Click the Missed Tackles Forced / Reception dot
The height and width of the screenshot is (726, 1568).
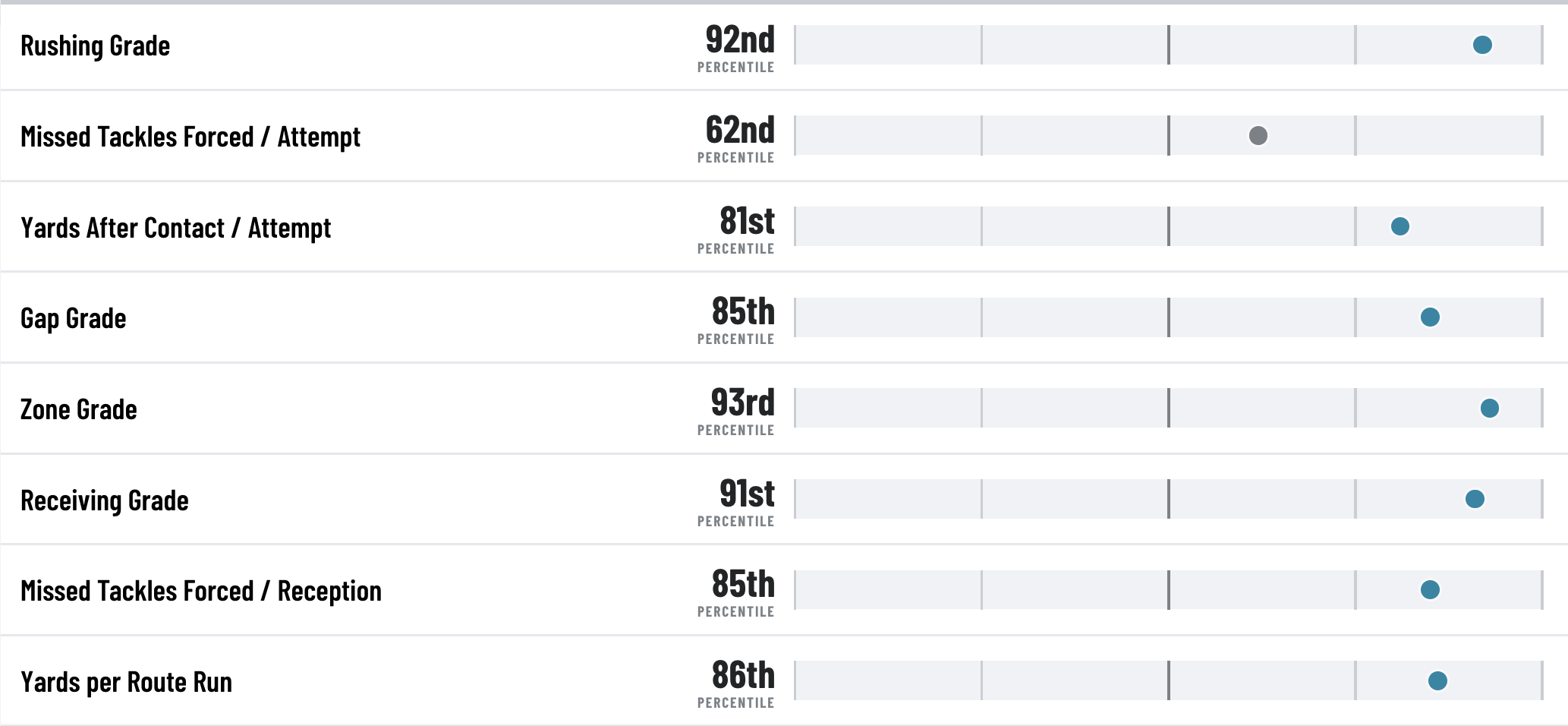coord(1430,589)
